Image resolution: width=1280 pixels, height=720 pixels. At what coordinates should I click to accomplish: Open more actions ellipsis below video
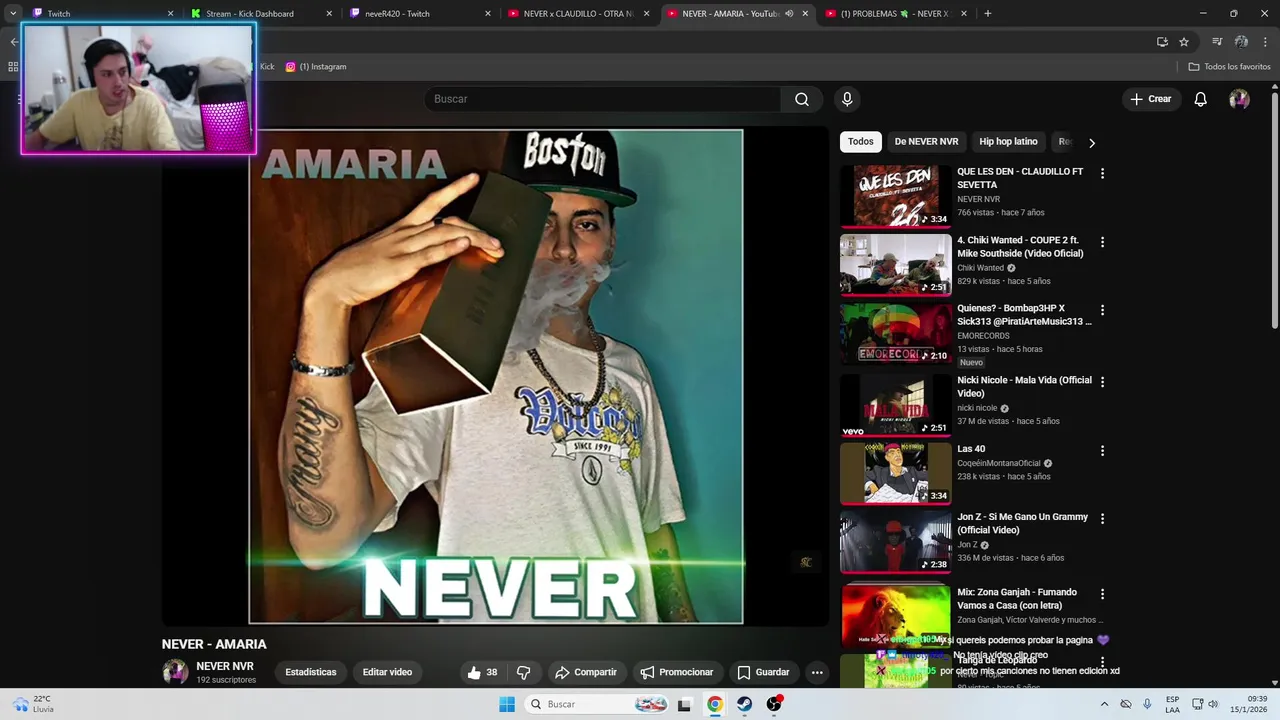pyautogui.click(x=817, y=672)
